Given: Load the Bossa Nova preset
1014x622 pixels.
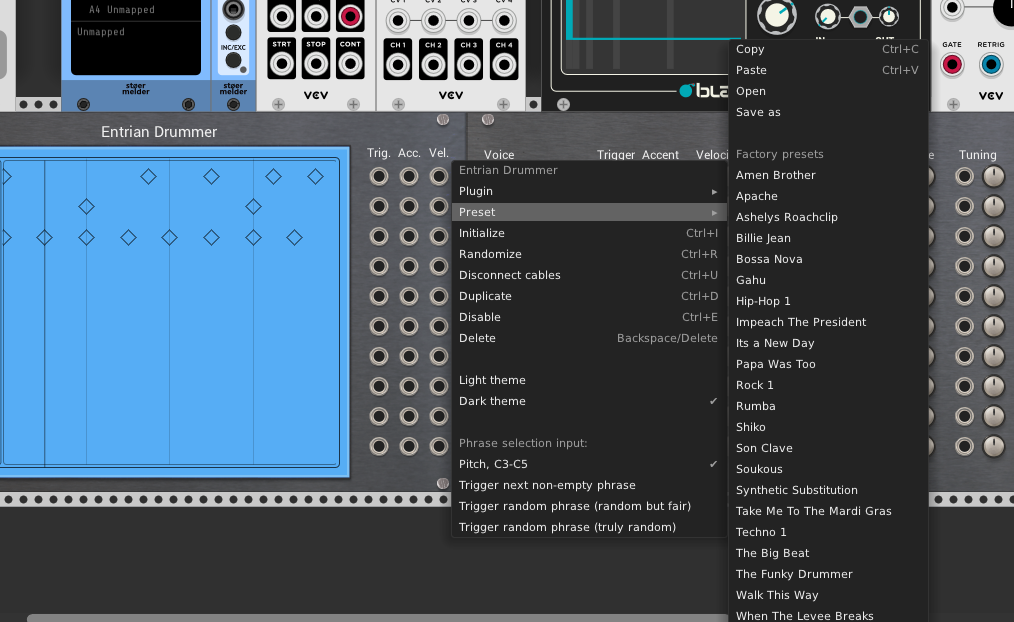Looking at the screenshot, I should [x=828, y=259].
